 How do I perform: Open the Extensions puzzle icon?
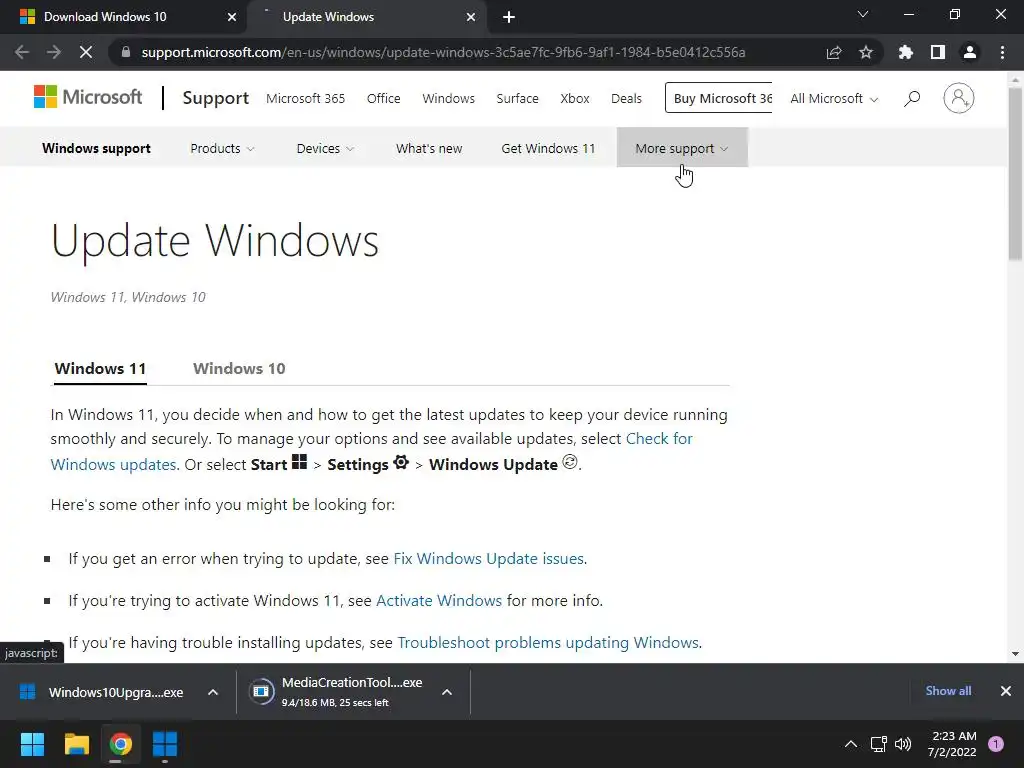tap(906, 52)
